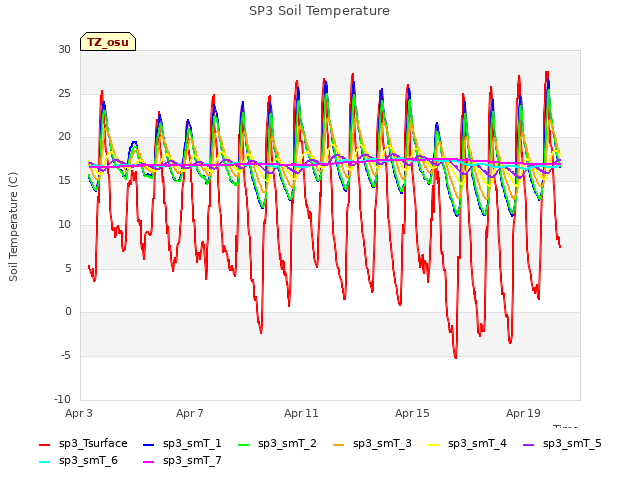Click blue sp3_smT_1 color marker
Screen dimensions: 640x480
click(x=149, y=444)
